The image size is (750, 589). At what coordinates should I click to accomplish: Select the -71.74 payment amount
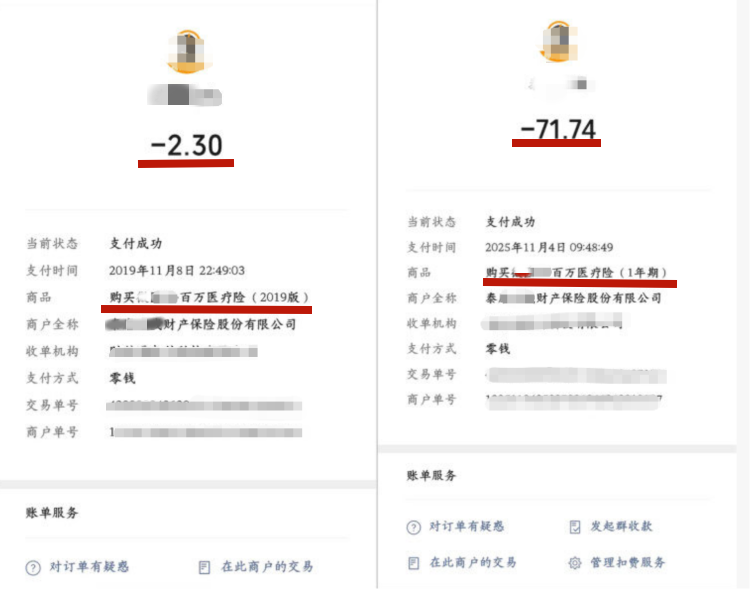click(x=558, y=129)
